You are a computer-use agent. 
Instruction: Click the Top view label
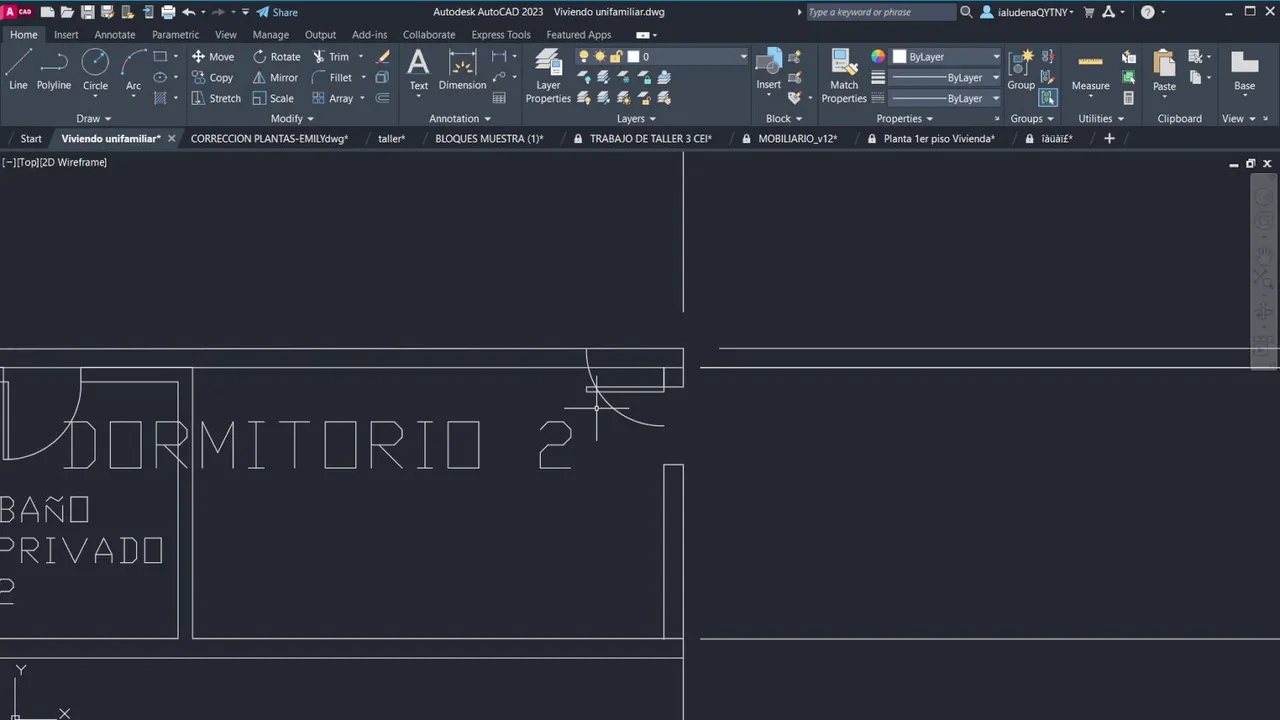[x=27, y=162]
